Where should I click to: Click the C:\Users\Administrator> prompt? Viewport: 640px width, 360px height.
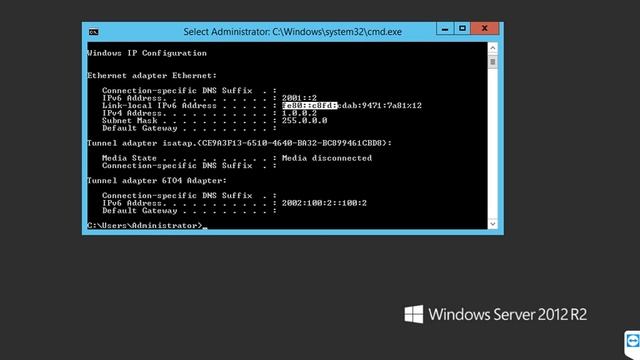[x=144, y=225]
